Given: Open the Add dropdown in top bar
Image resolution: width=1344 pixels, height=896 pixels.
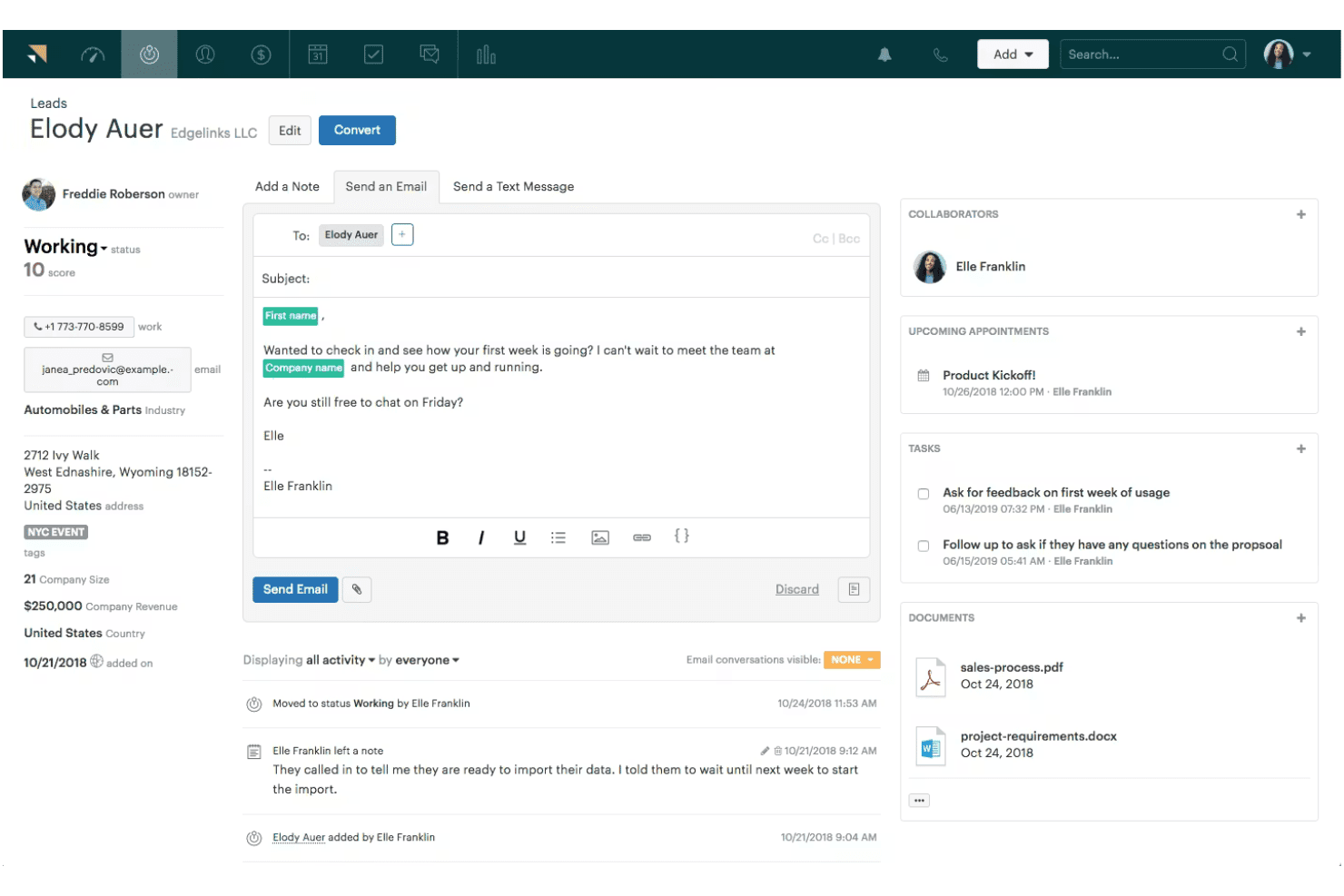Looking at the screenshot, I should click(x=1013, y=54).
